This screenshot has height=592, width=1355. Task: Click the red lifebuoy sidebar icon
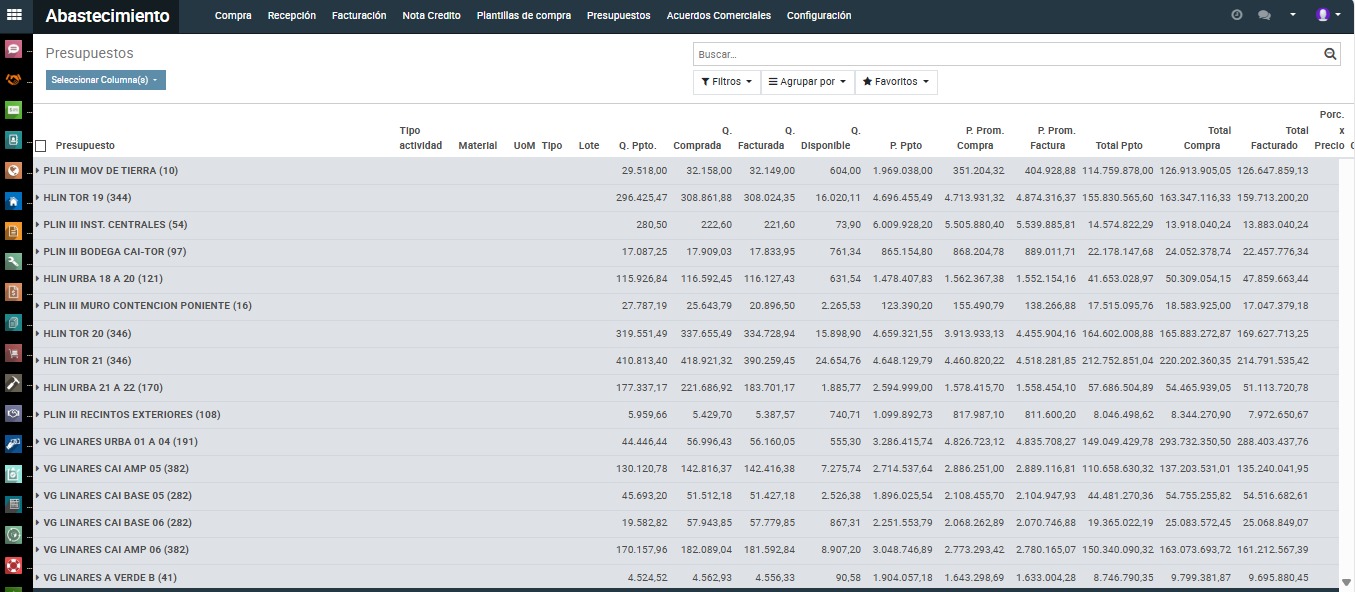pyautogui.click(x=14, y=565)
